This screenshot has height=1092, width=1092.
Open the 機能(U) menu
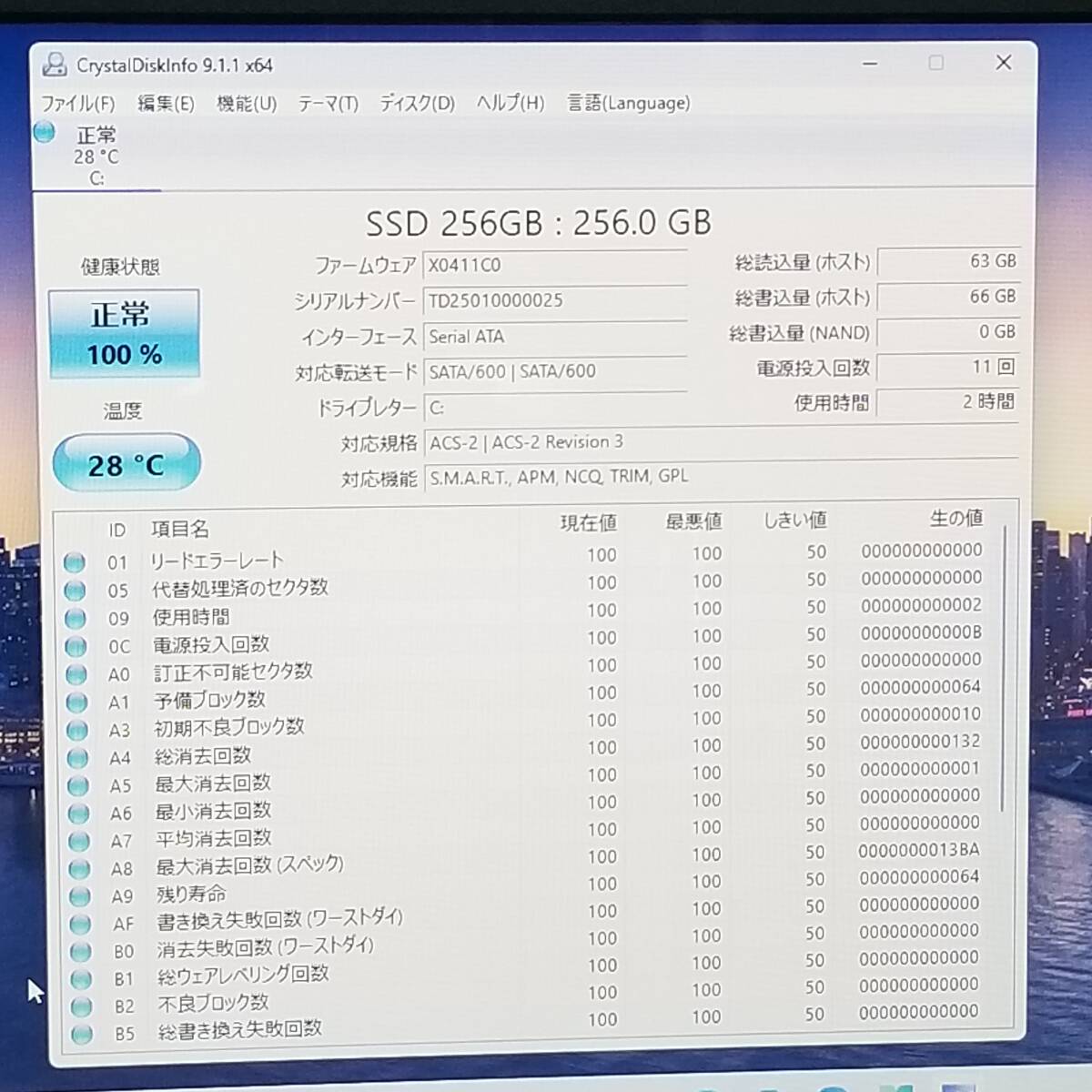[247, 103]
